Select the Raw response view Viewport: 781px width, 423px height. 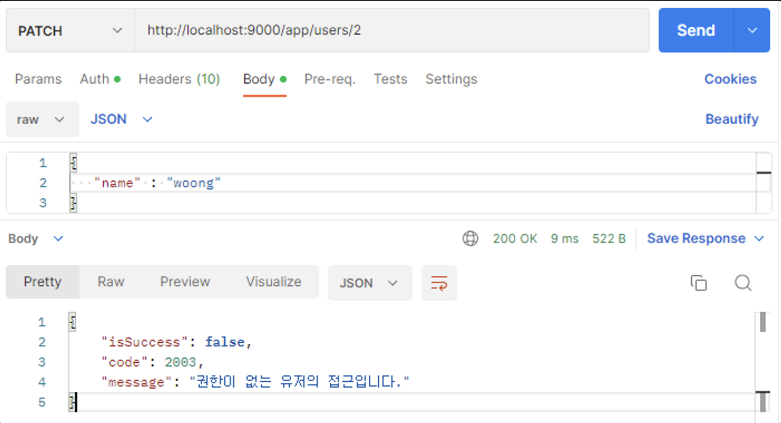pos(111,282)
